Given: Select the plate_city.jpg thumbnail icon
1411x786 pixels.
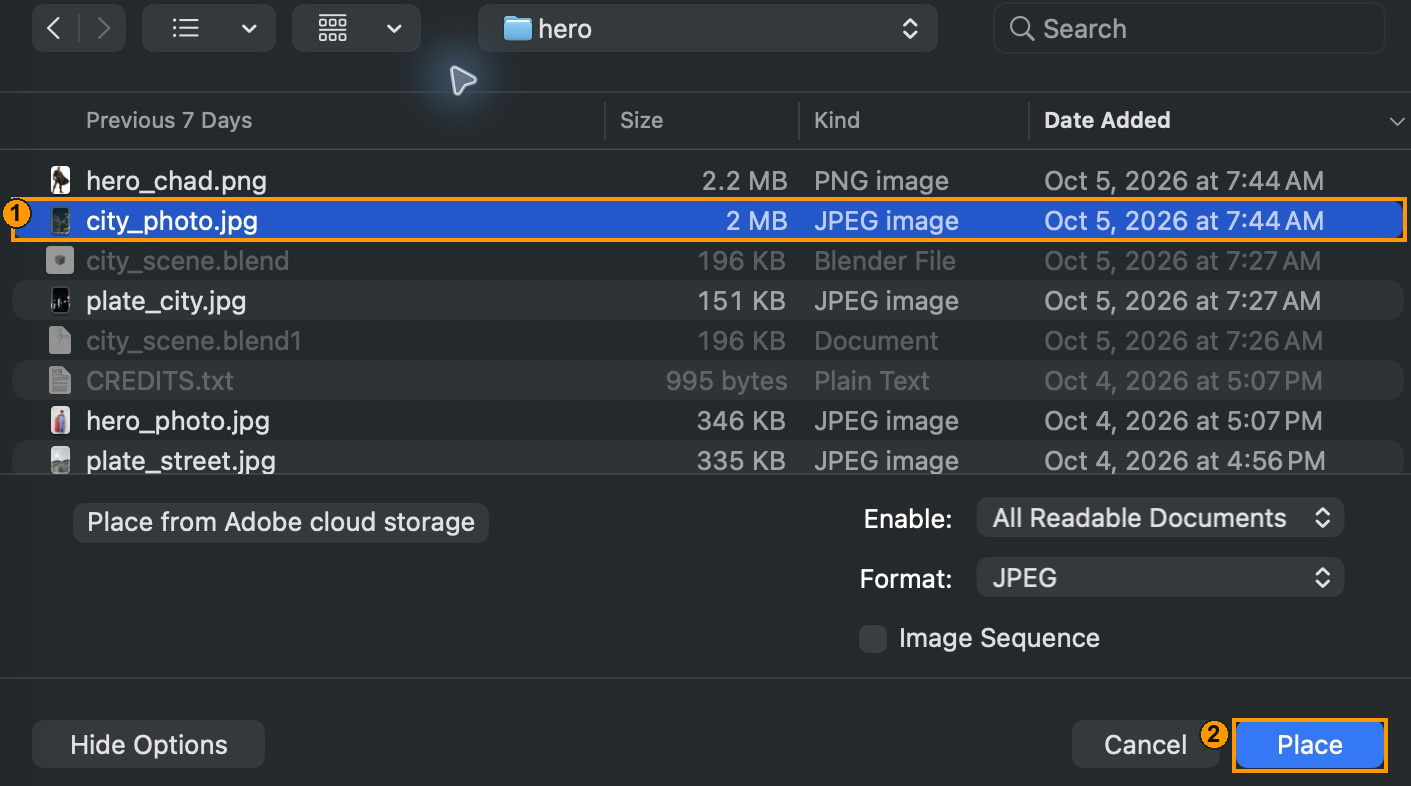Looking at the screenshot, I should (x=61, y=301).
